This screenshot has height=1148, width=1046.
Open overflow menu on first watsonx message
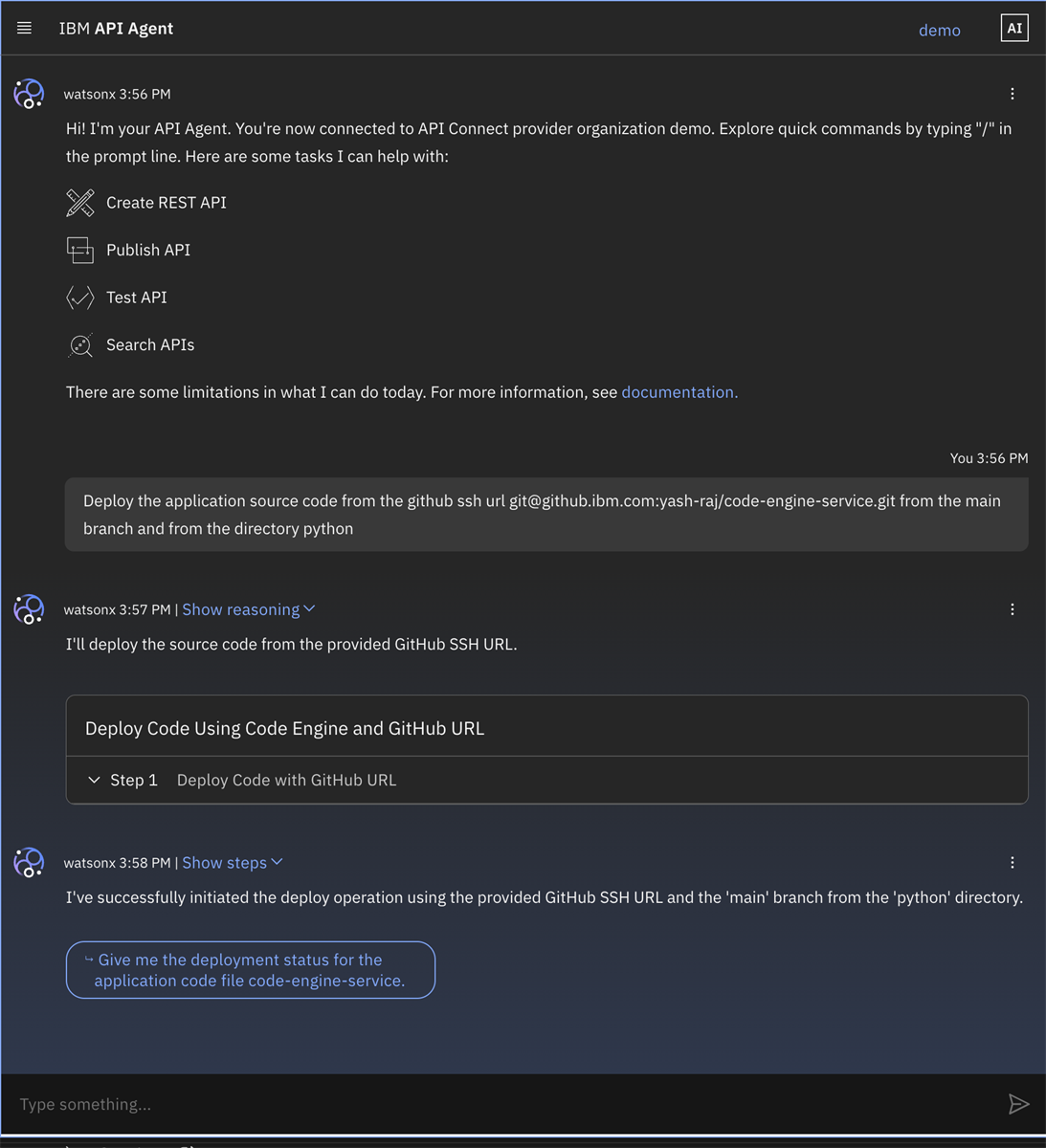1013,93
